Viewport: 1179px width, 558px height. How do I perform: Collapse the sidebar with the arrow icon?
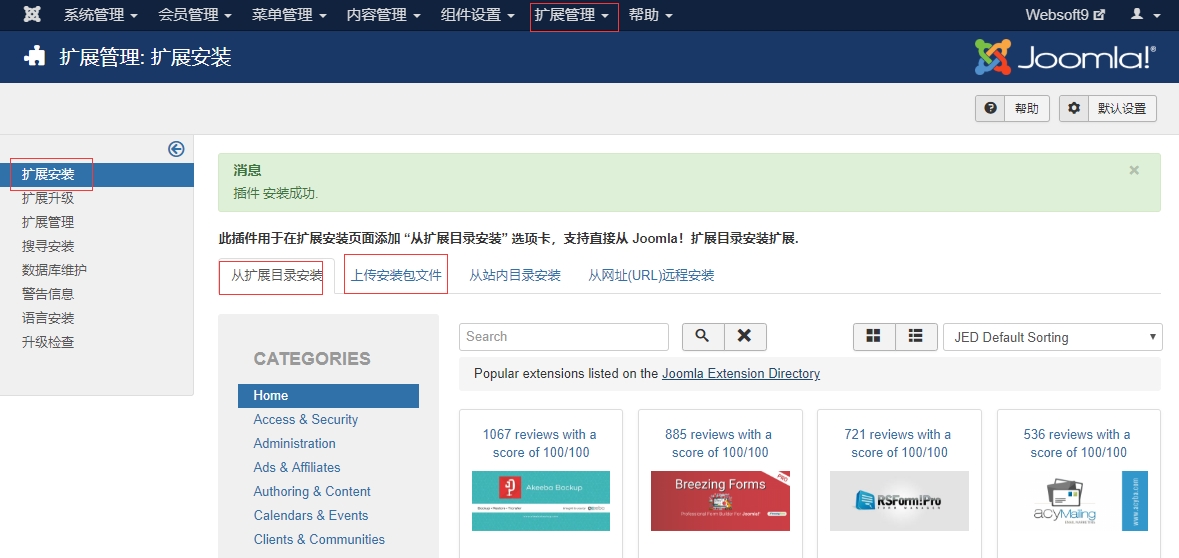176,149
